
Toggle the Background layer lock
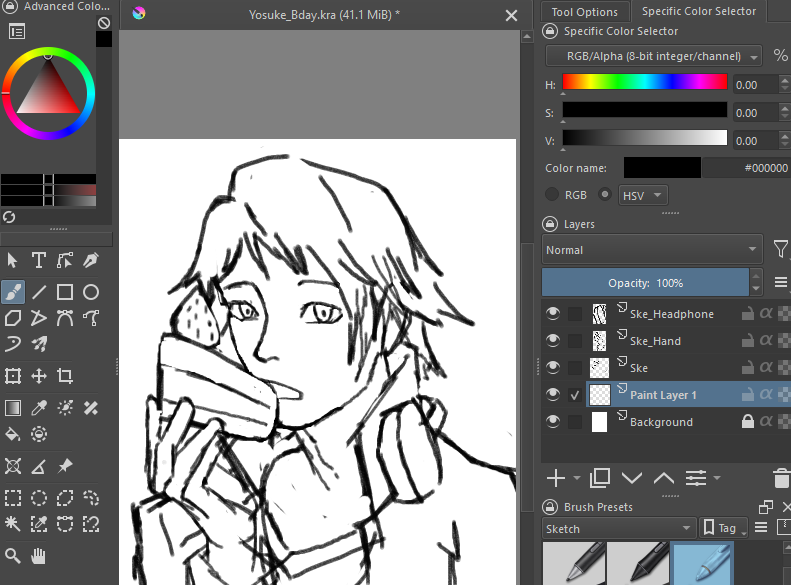point(748,421)
